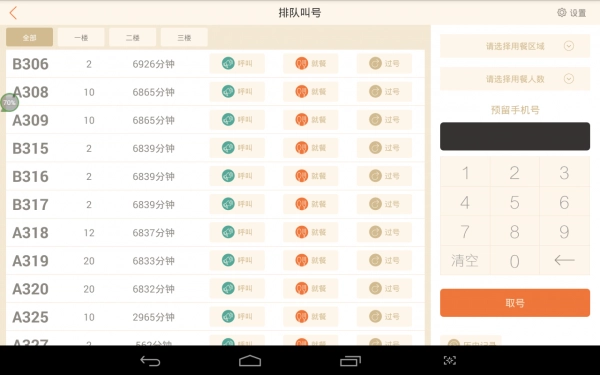Skip number B306 (过号)
600x375 pixels.
384,63
